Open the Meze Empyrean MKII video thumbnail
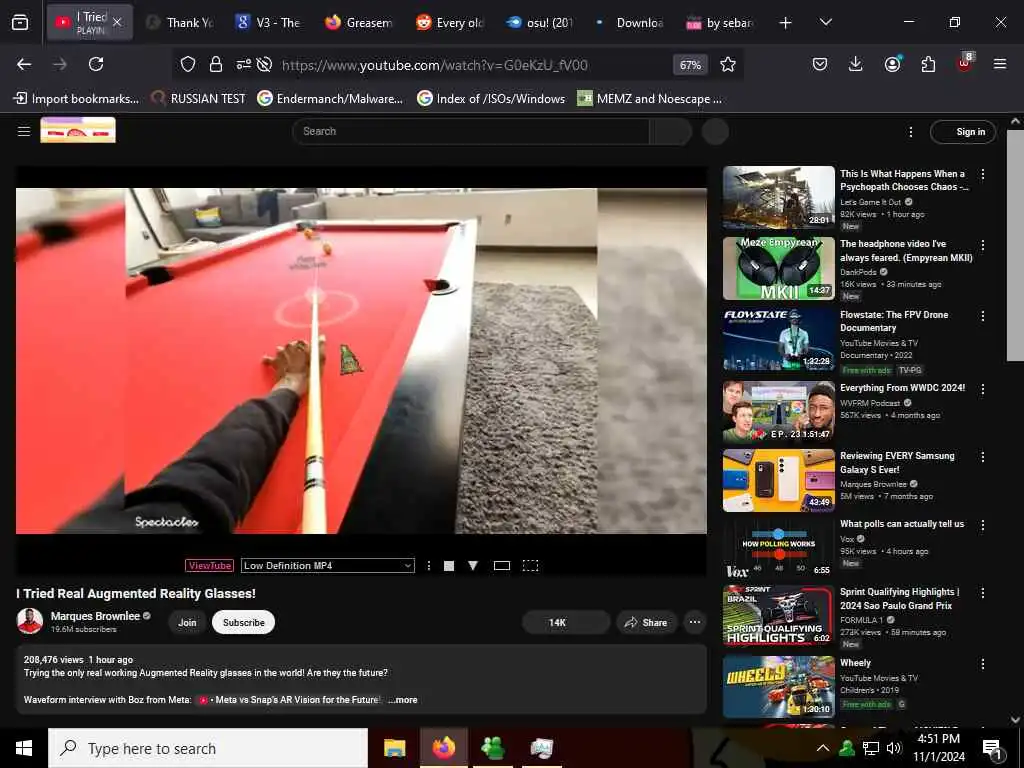Screen dimensions: 1024x768 tap(778, 268)
